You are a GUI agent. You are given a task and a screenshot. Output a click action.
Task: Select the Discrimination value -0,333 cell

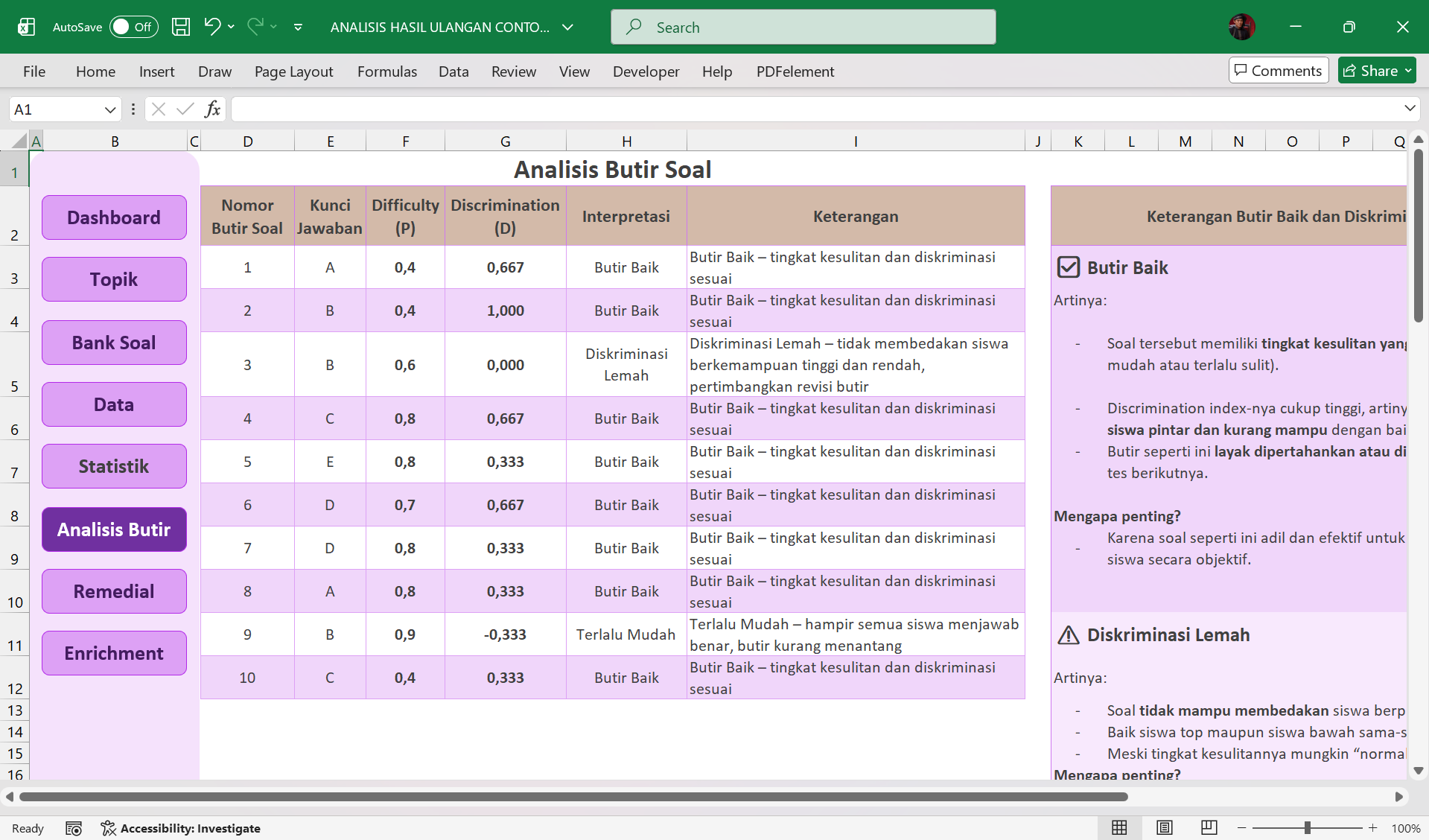coord(505,634)
